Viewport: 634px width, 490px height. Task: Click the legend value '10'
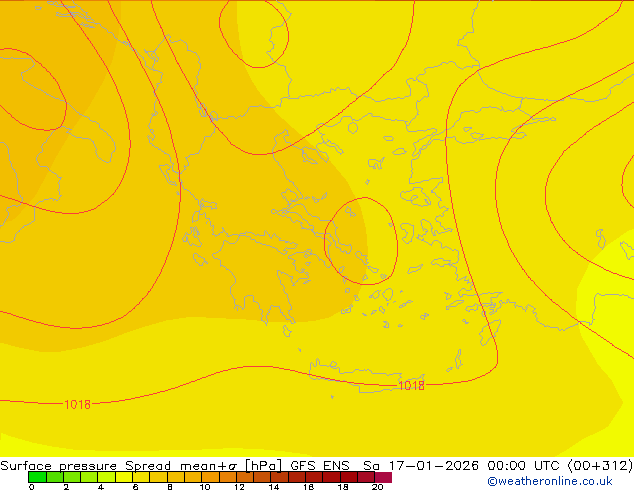tap(204, 487)
